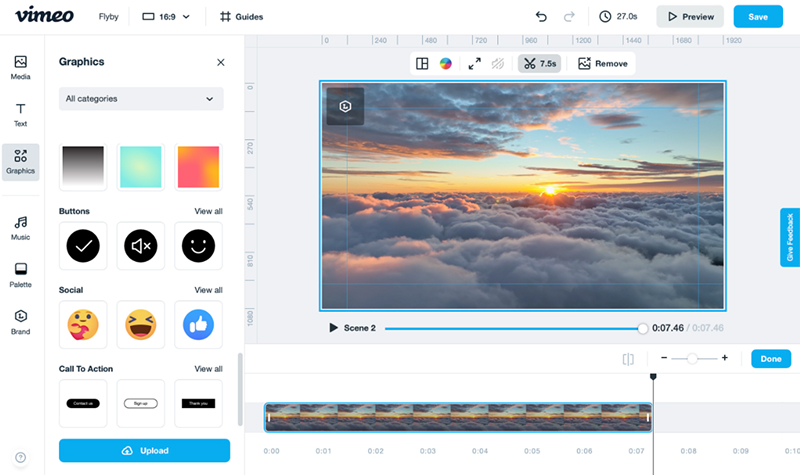
Task: Select the checkmark button graphic
Action: point(82,245)
